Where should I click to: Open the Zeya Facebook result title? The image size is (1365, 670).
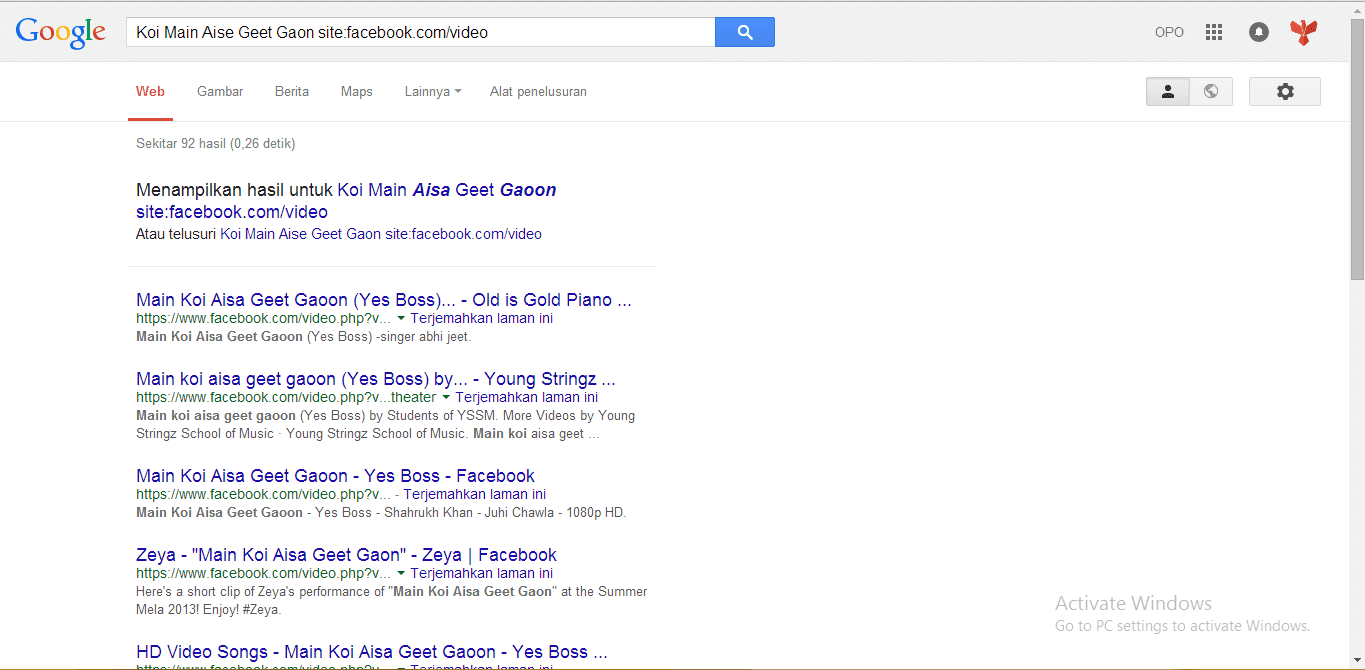tap(346, 555)
